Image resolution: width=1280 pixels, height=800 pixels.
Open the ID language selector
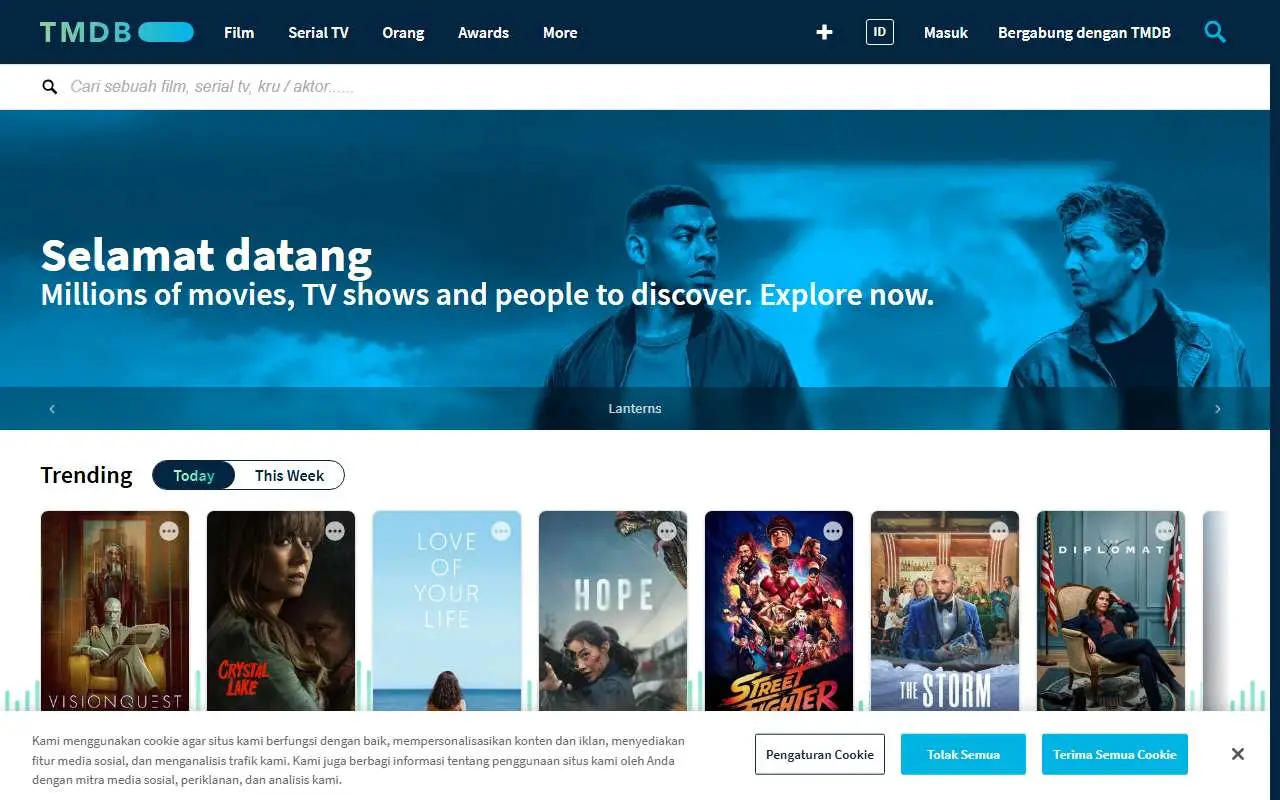(880, 32)
